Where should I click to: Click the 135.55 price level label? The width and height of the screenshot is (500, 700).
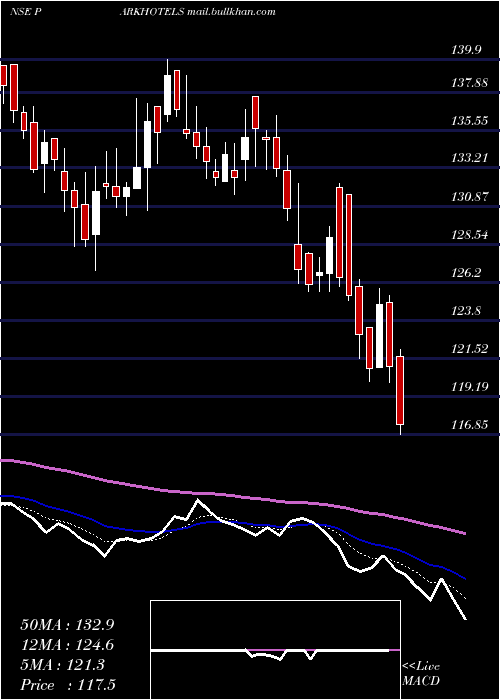pos(470,121)
